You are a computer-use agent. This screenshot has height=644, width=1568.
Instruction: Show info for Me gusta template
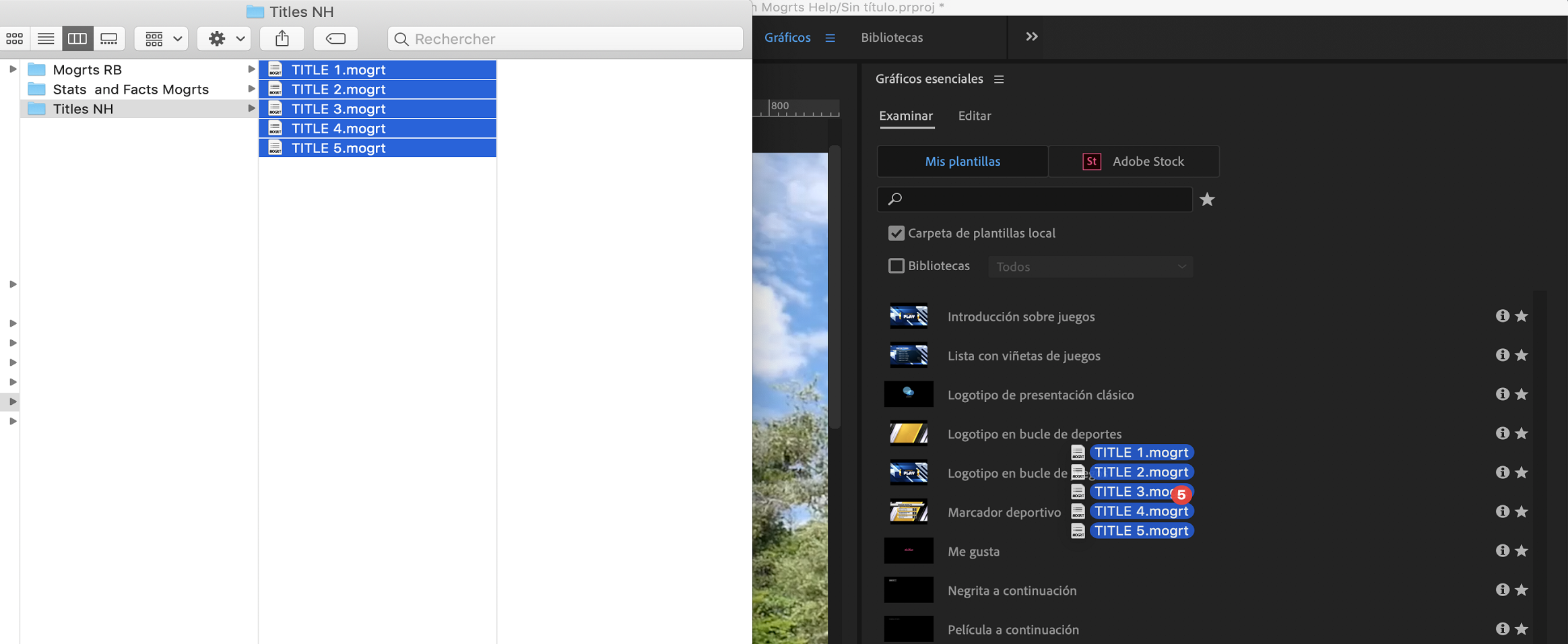[x=1502, y=550]
